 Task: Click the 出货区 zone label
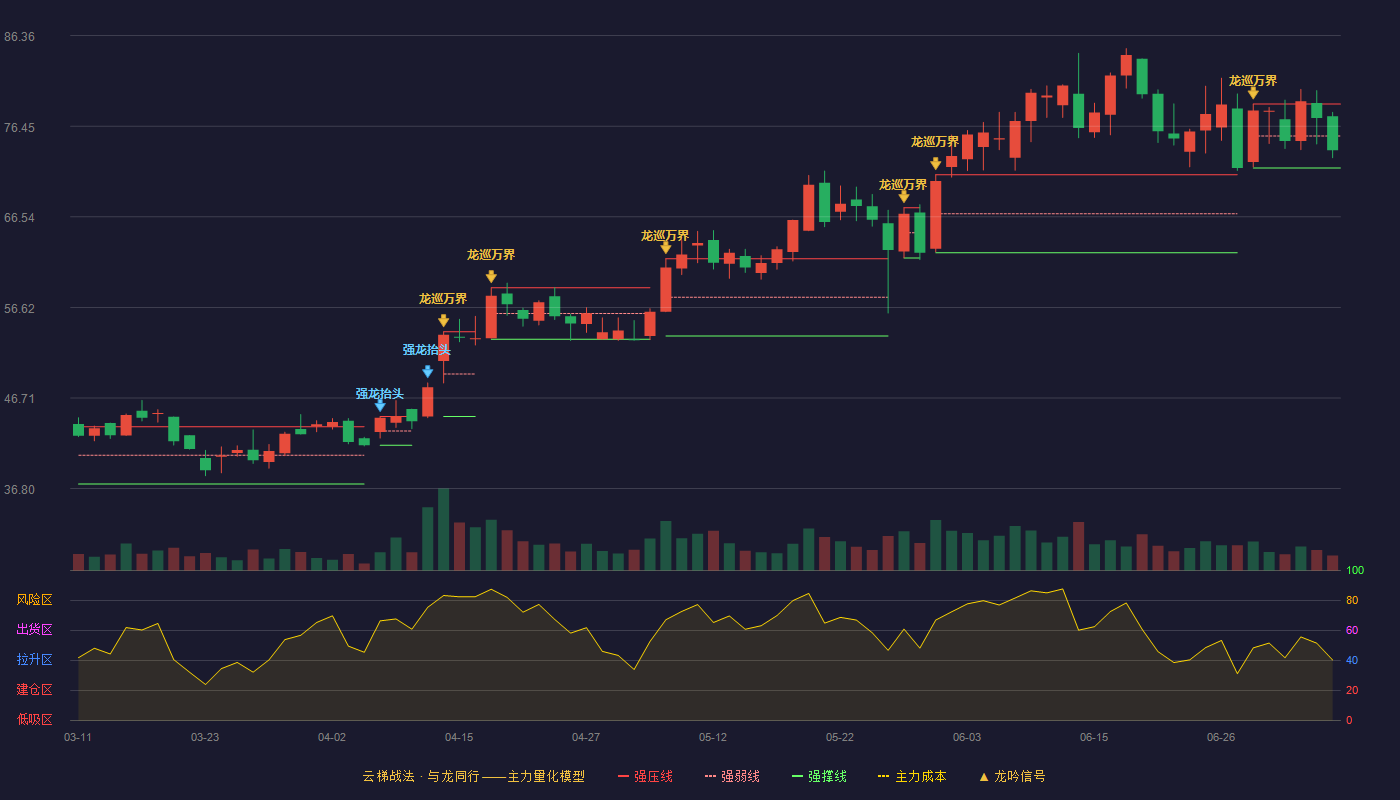[x=34, y=630]
